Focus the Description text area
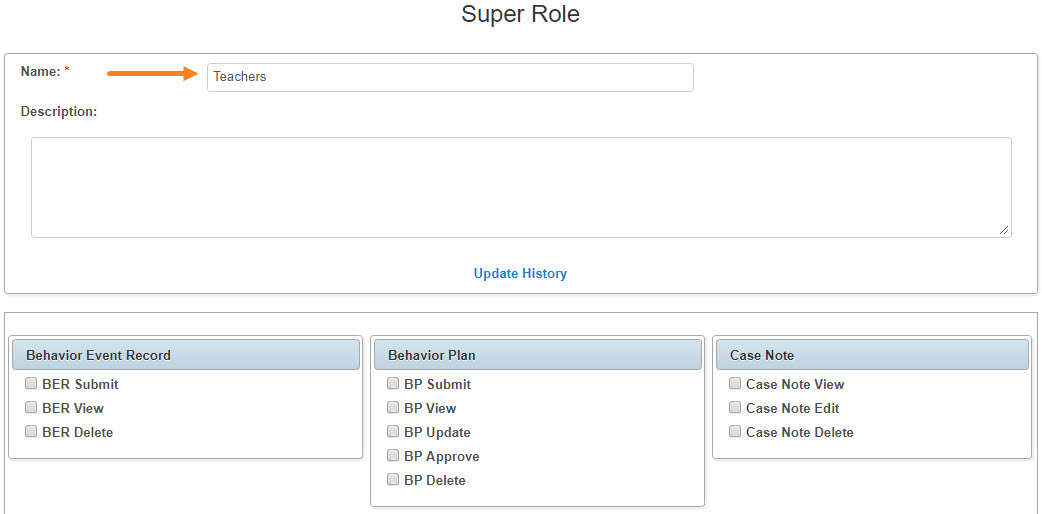 (x=521, y=188)
